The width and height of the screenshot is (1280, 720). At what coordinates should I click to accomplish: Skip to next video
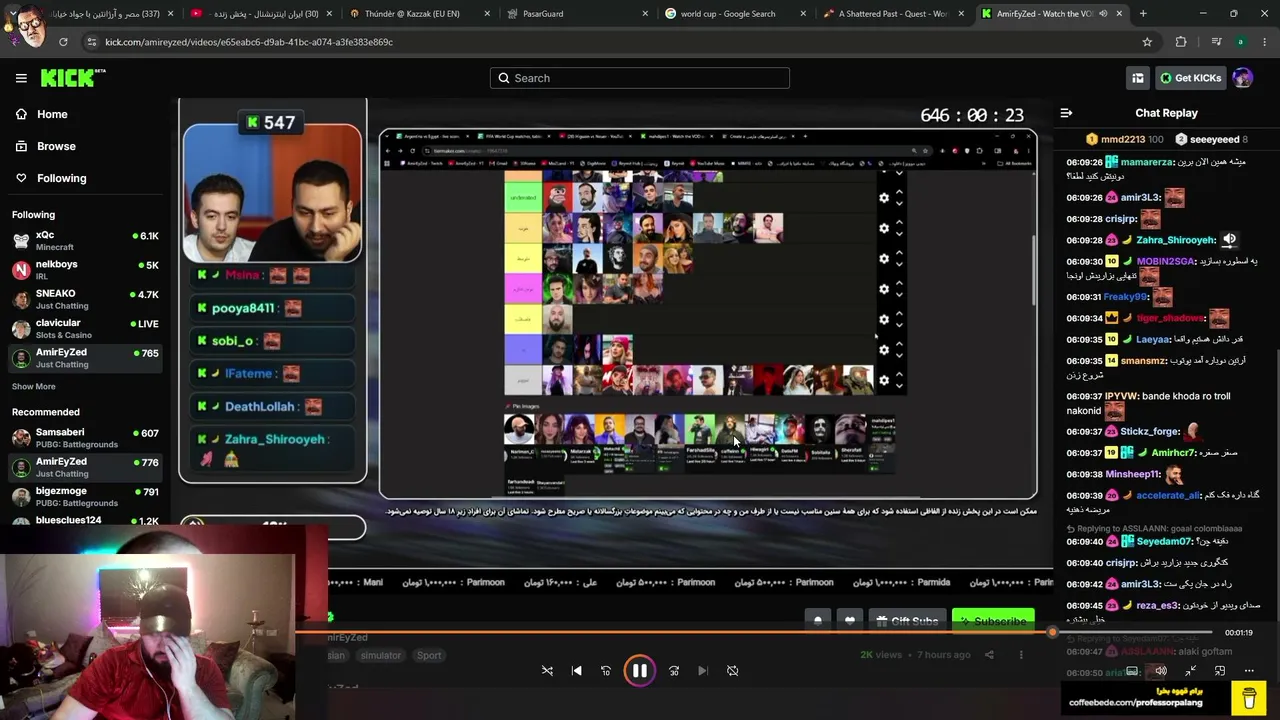point(703,671)
